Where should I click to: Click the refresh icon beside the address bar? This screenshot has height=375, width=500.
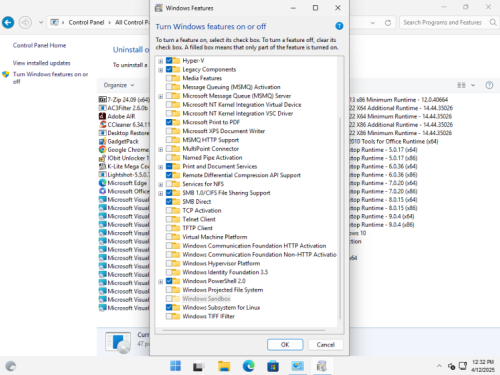click(x=388, y=23)
